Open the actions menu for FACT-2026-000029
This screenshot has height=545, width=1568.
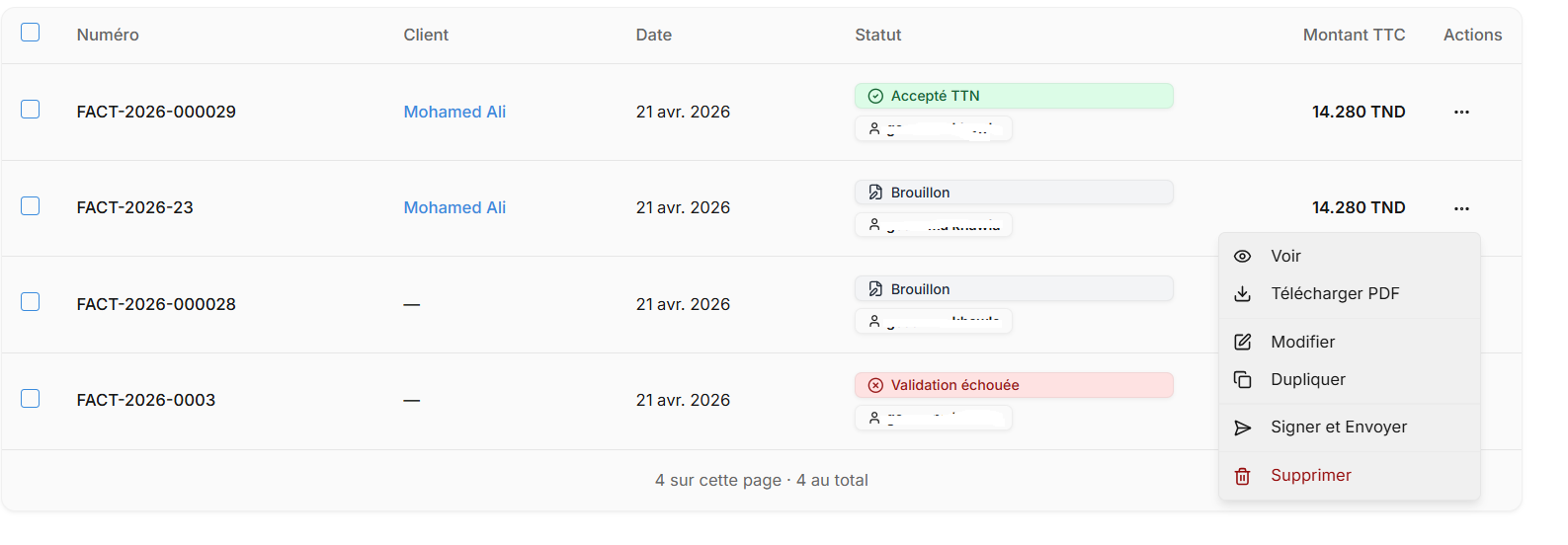1461,112
